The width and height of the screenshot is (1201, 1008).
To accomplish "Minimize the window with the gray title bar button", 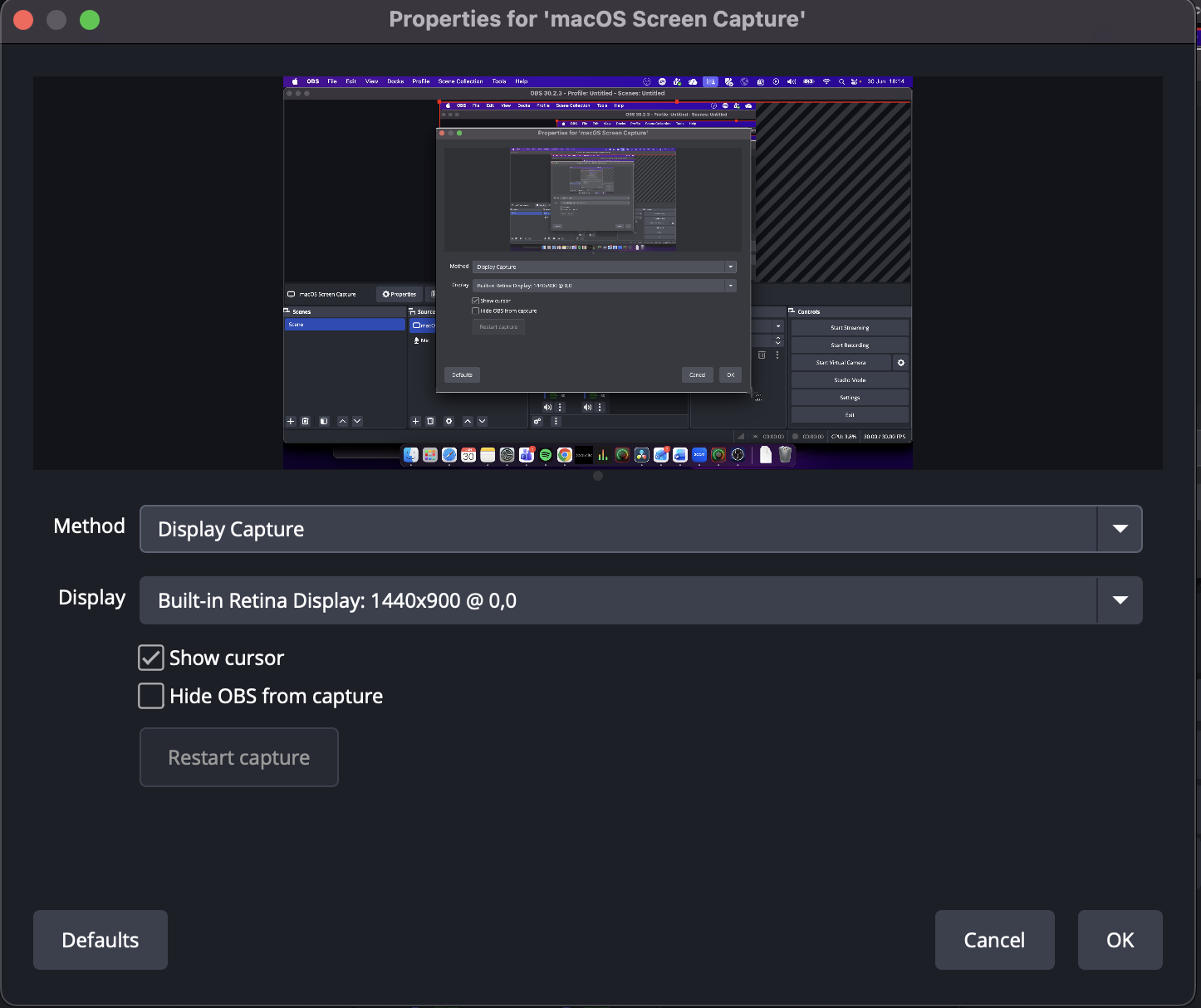I will click(56, 20).
